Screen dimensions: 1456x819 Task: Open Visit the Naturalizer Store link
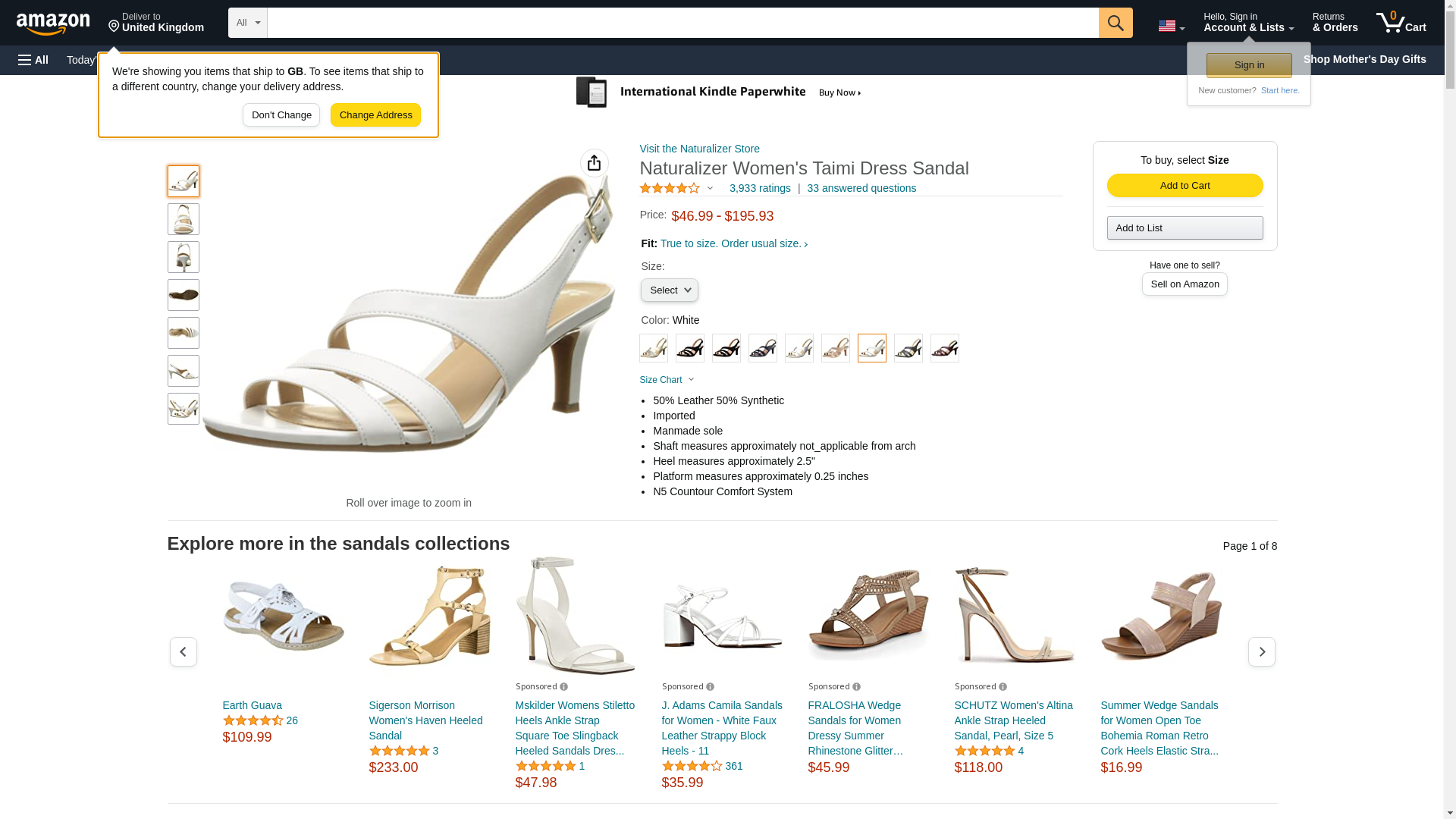pyautogui.click(x=698, y=149)
